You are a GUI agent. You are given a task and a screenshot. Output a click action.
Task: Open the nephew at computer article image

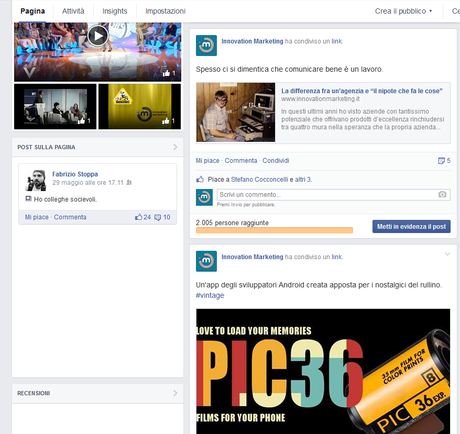[x=236, y=112]
